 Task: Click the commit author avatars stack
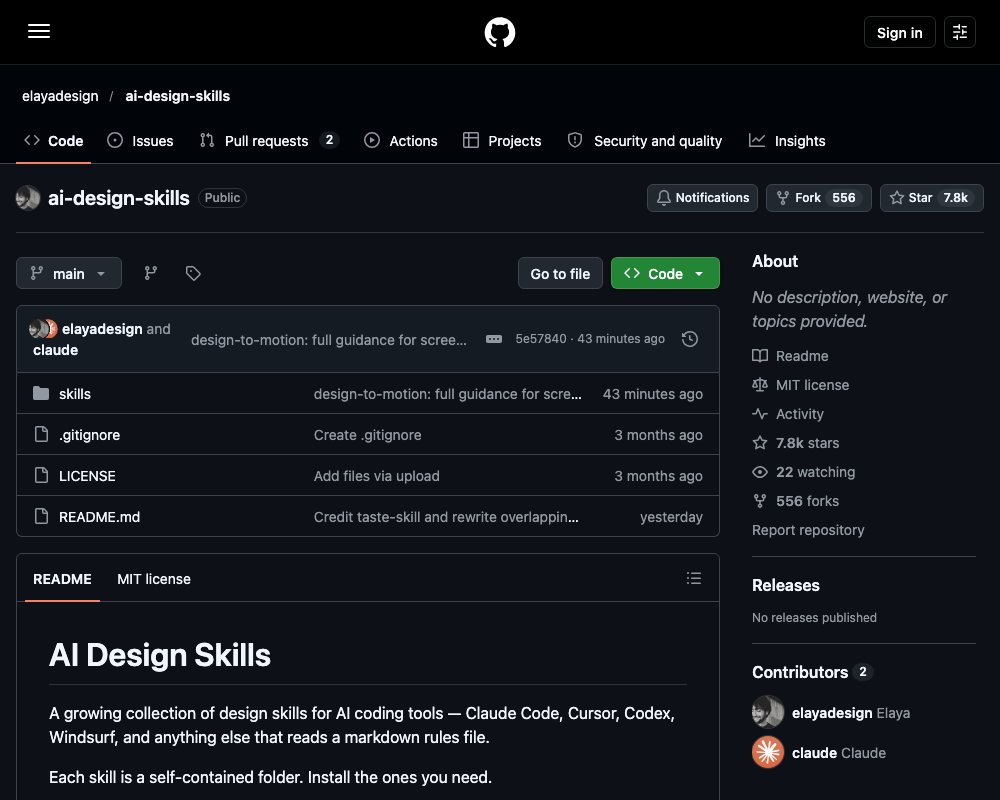[43, 329]
